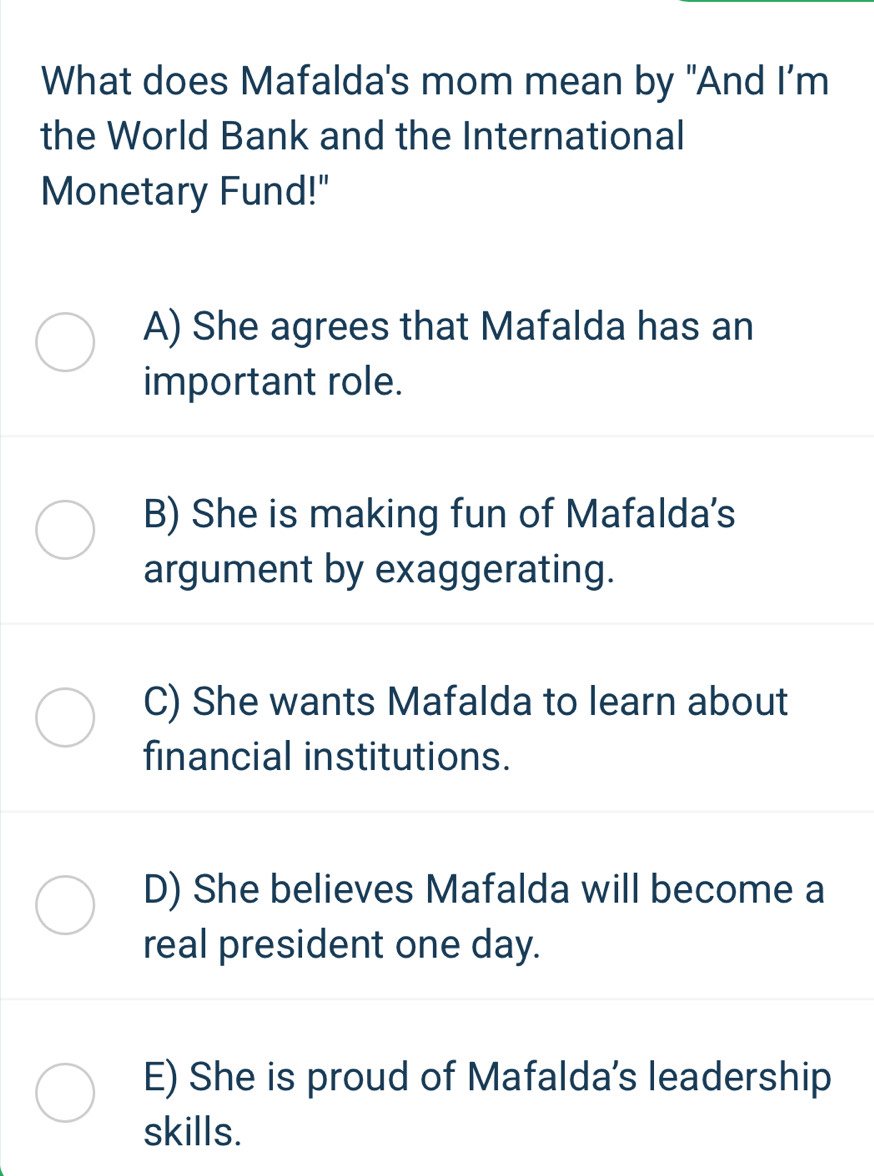Click answer text 'She is proud of Mafalda's leadership'
The width and height of the screenshot is (874, 1176).
(487, 1077)
